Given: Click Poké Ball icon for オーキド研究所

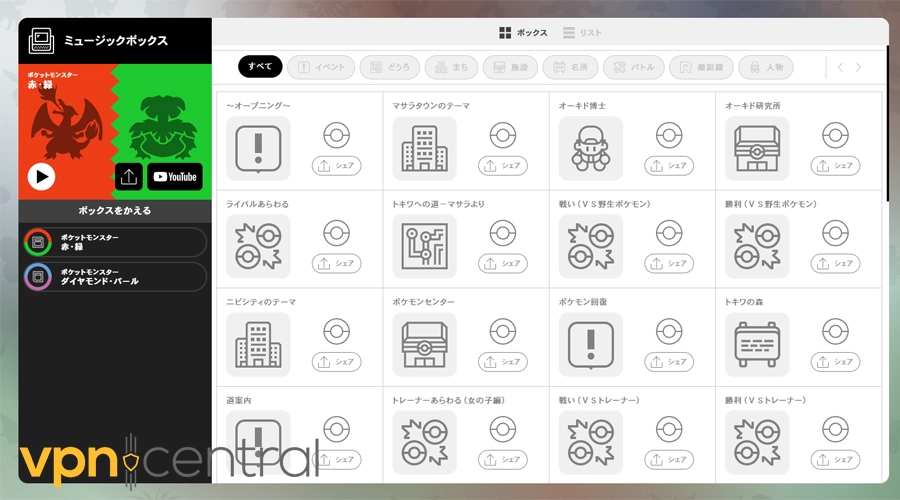Looking at the screenshot, I should tap(835, 135).
